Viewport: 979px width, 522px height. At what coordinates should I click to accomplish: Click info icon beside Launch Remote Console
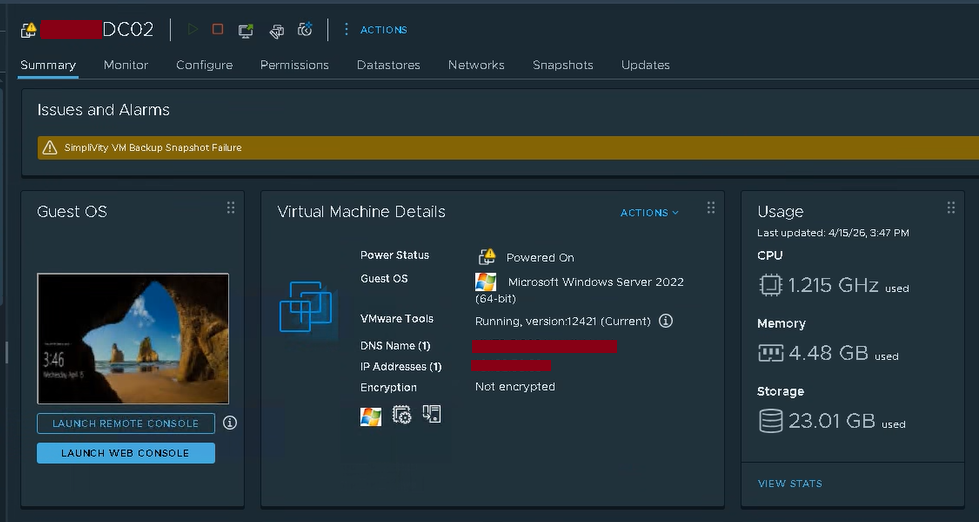pyautogui.click(x=230, y=423)
